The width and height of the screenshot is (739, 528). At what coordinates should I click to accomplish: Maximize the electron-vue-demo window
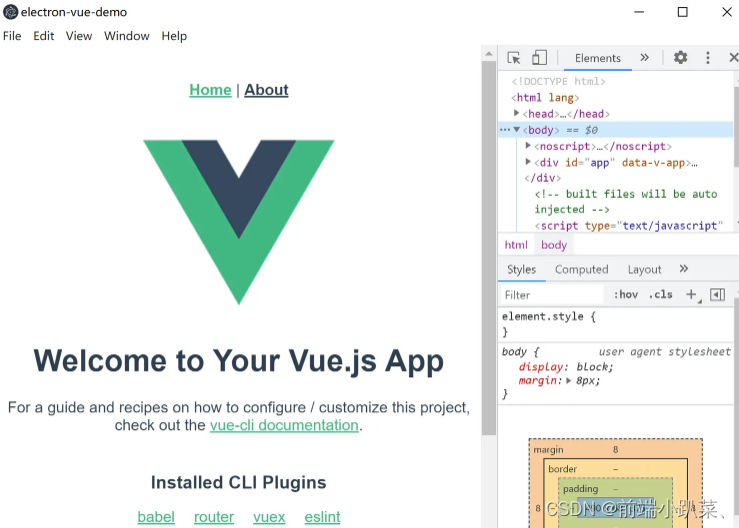(682, 12)
